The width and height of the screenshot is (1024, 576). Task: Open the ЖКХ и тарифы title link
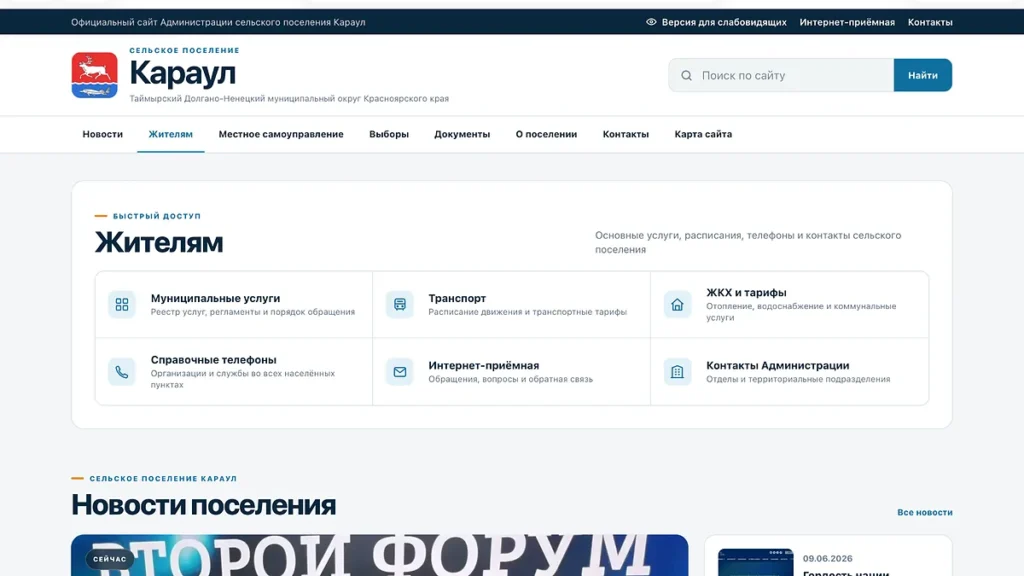pos(746,293)
